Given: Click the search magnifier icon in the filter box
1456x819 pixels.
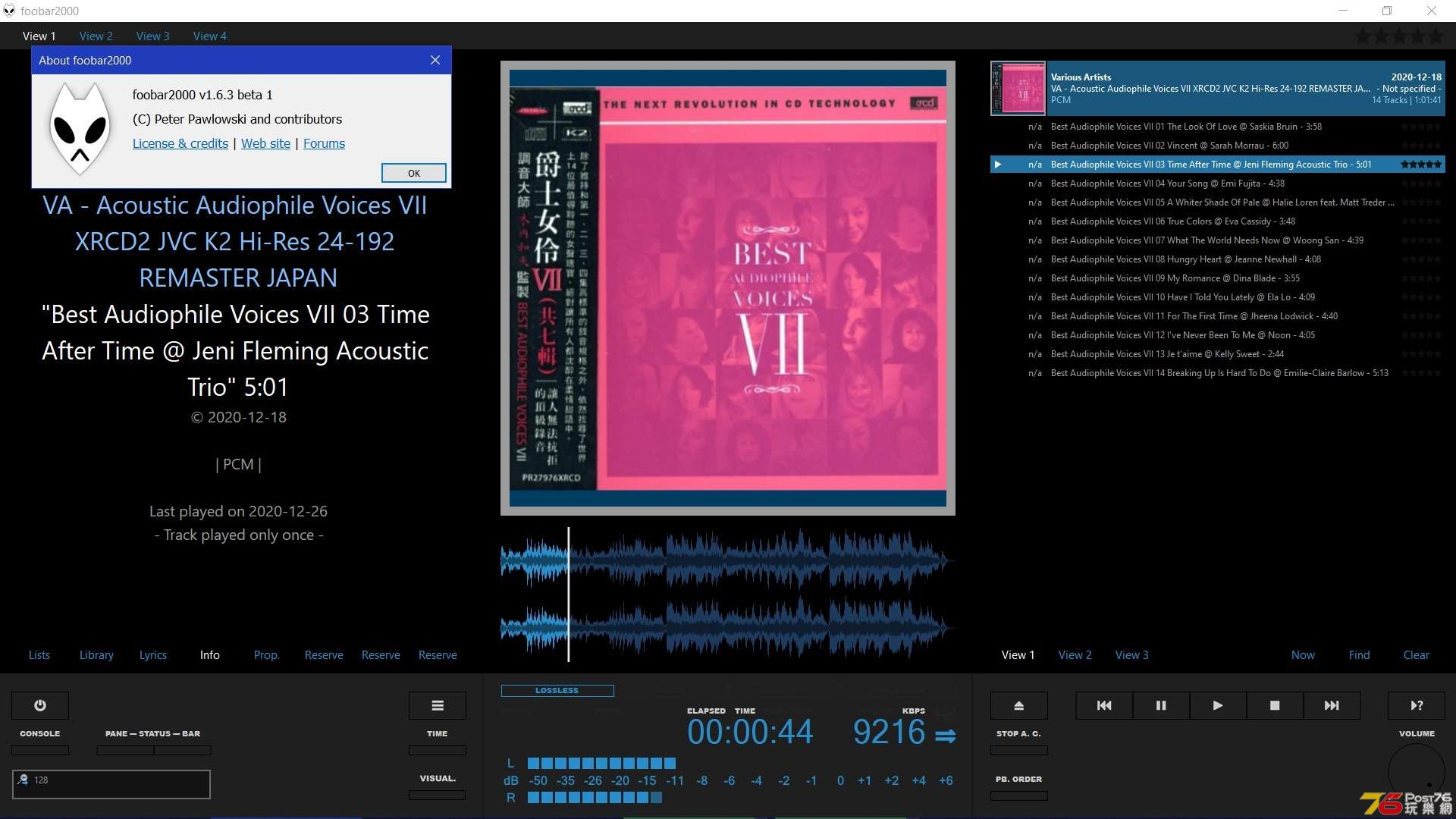Looking at the screenshot, I should pyautogui.click(x=23, y=780).
